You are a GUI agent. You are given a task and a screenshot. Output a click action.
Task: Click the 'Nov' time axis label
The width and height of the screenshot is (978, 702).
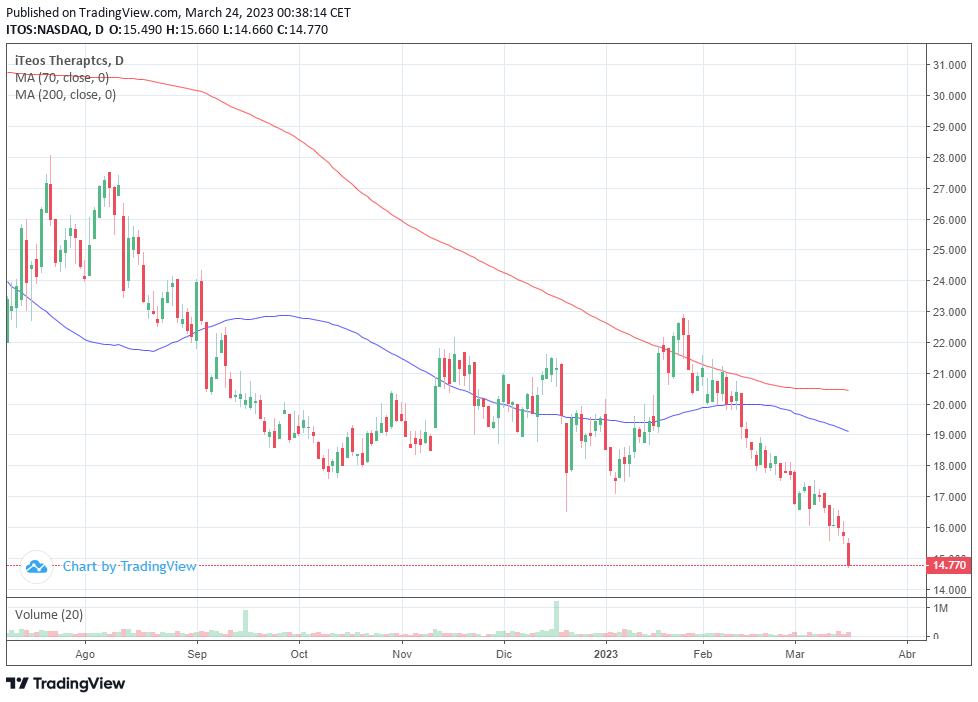pyautogui.click(x=402, y=654)
